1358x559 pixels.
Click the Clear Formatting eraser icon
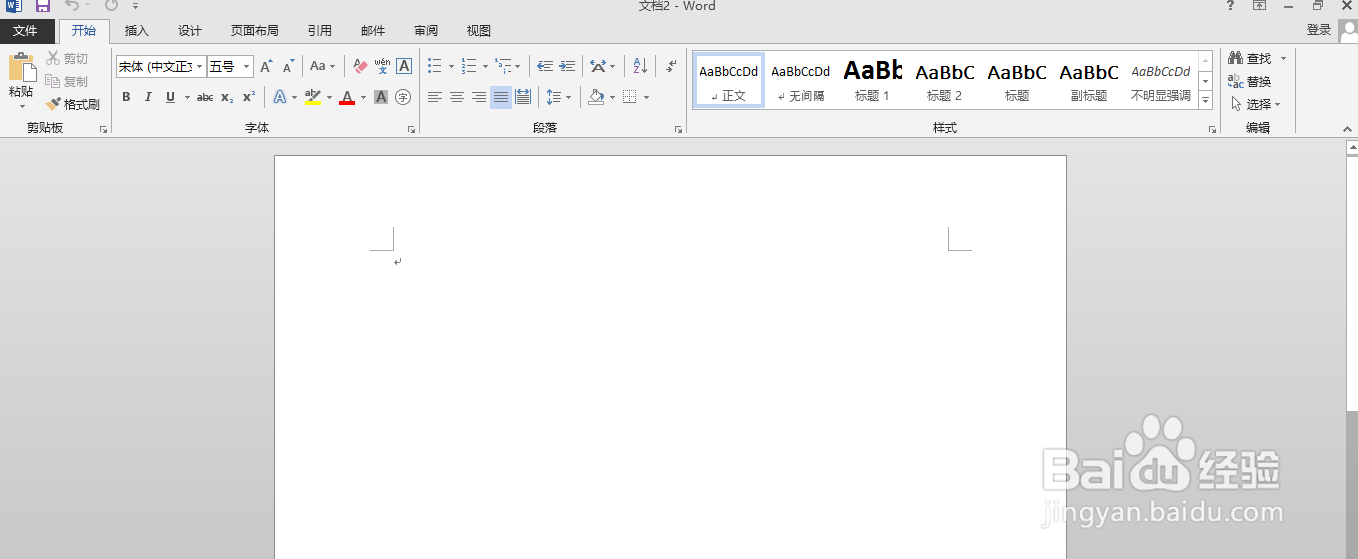click(x=361, y=67)
